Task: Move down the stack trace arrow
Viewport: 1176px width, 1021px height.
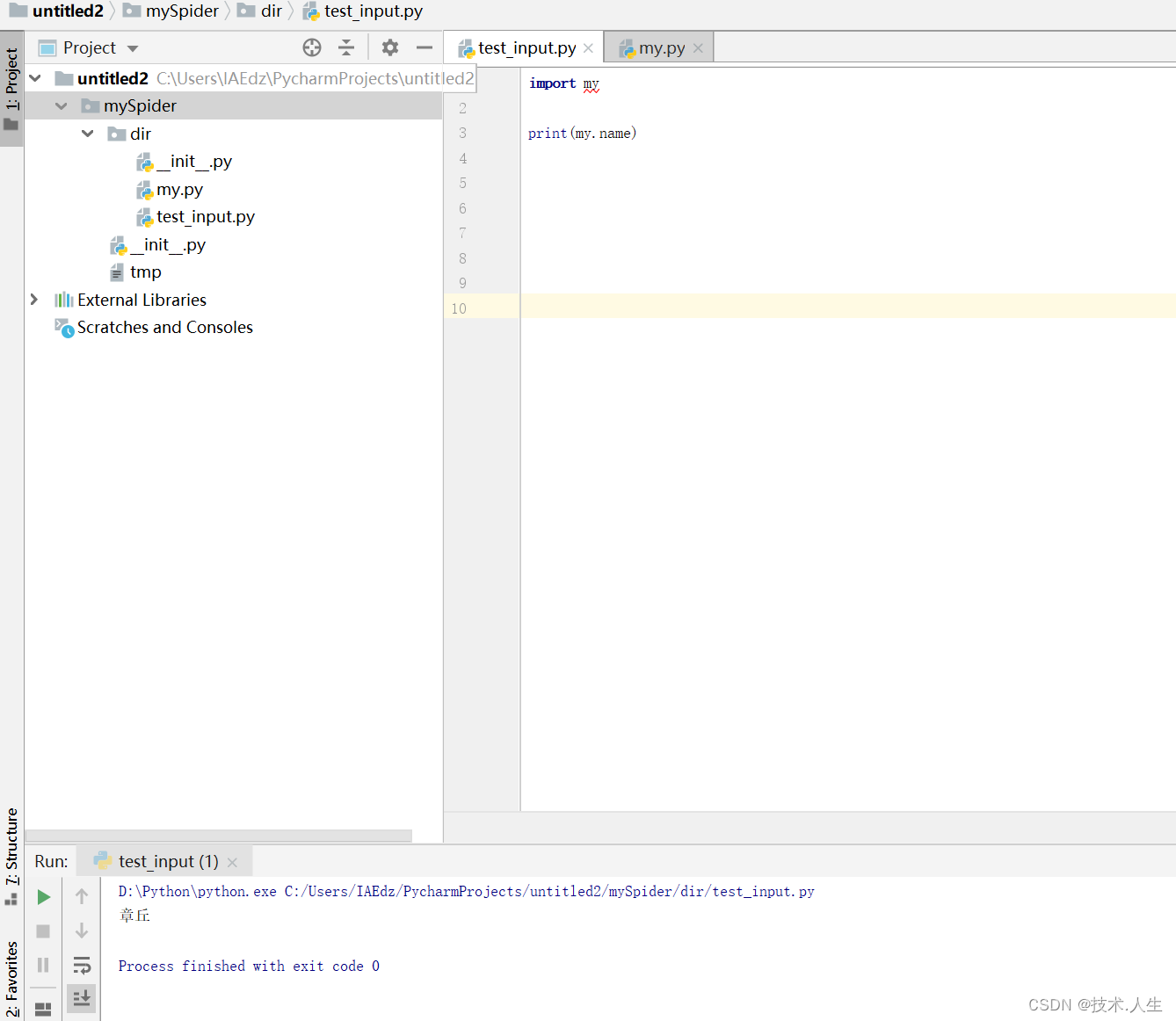Action: [x=82, y=930]
